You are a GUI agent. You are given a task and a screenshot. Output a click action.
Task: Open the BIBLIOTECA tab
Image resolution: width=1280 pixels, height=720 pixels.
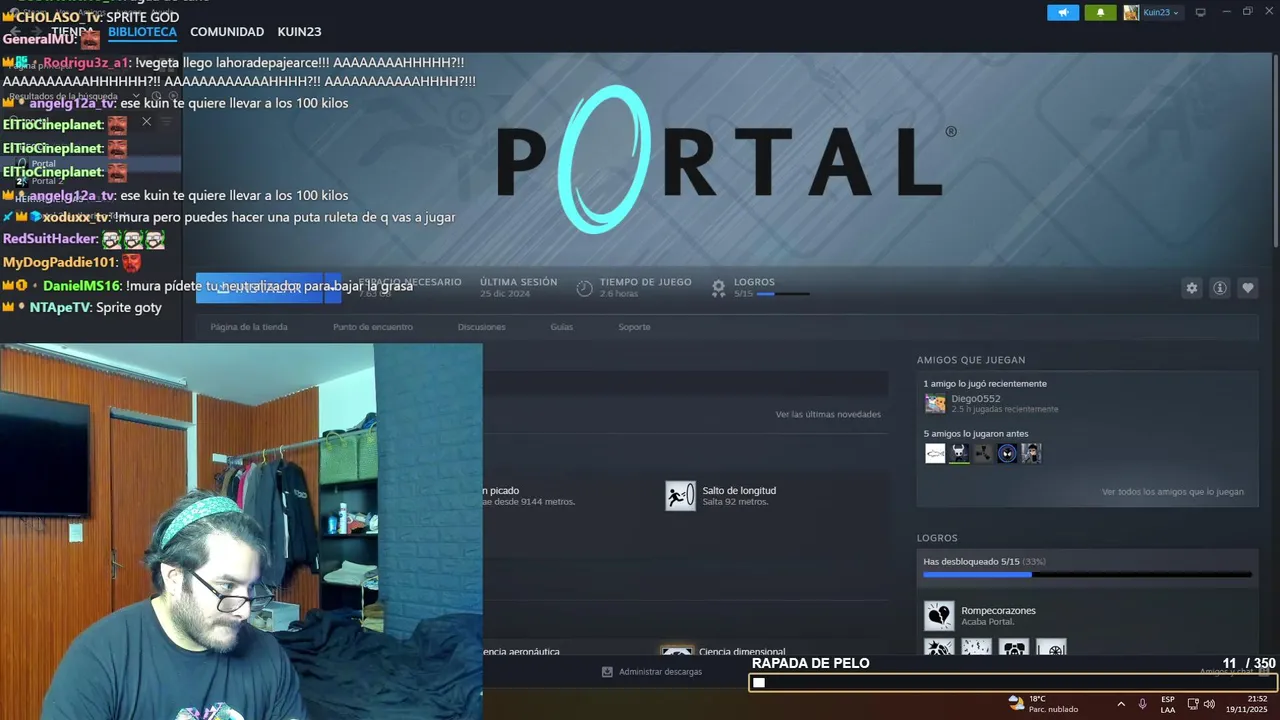tap(142, 32)
